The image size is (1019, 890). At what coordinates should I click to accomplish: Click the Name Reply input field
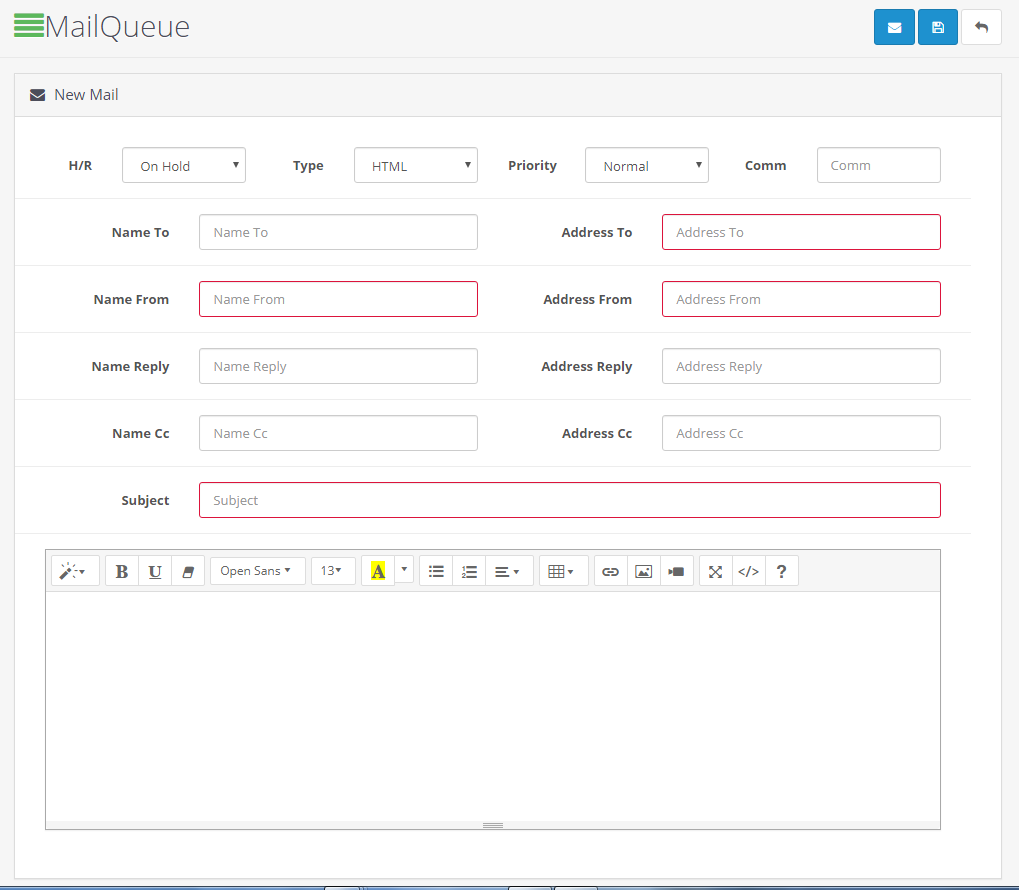(x=339, y=366)
